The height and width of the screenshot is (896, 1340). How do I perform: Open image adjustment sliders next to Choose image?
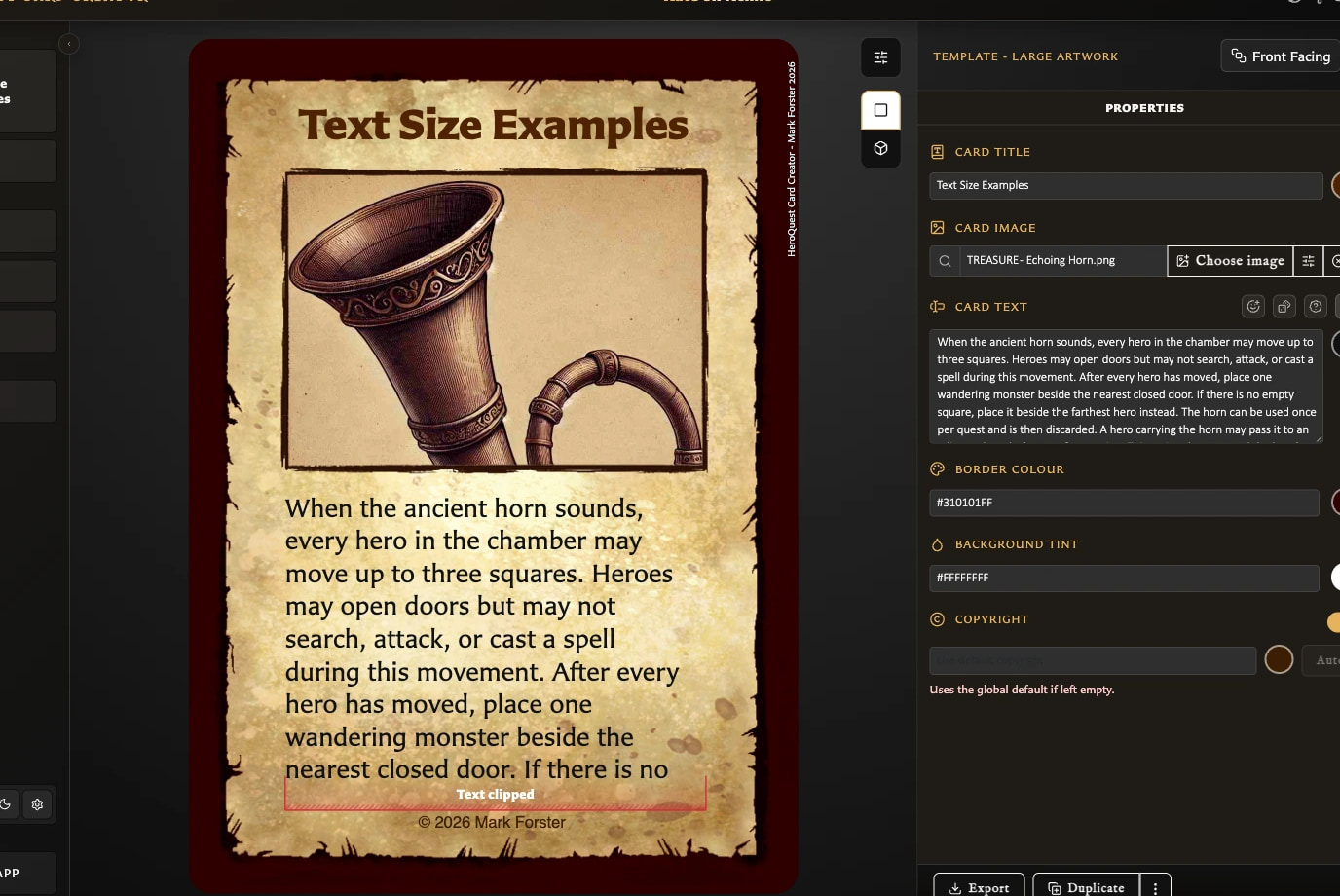pos(1308,261)
